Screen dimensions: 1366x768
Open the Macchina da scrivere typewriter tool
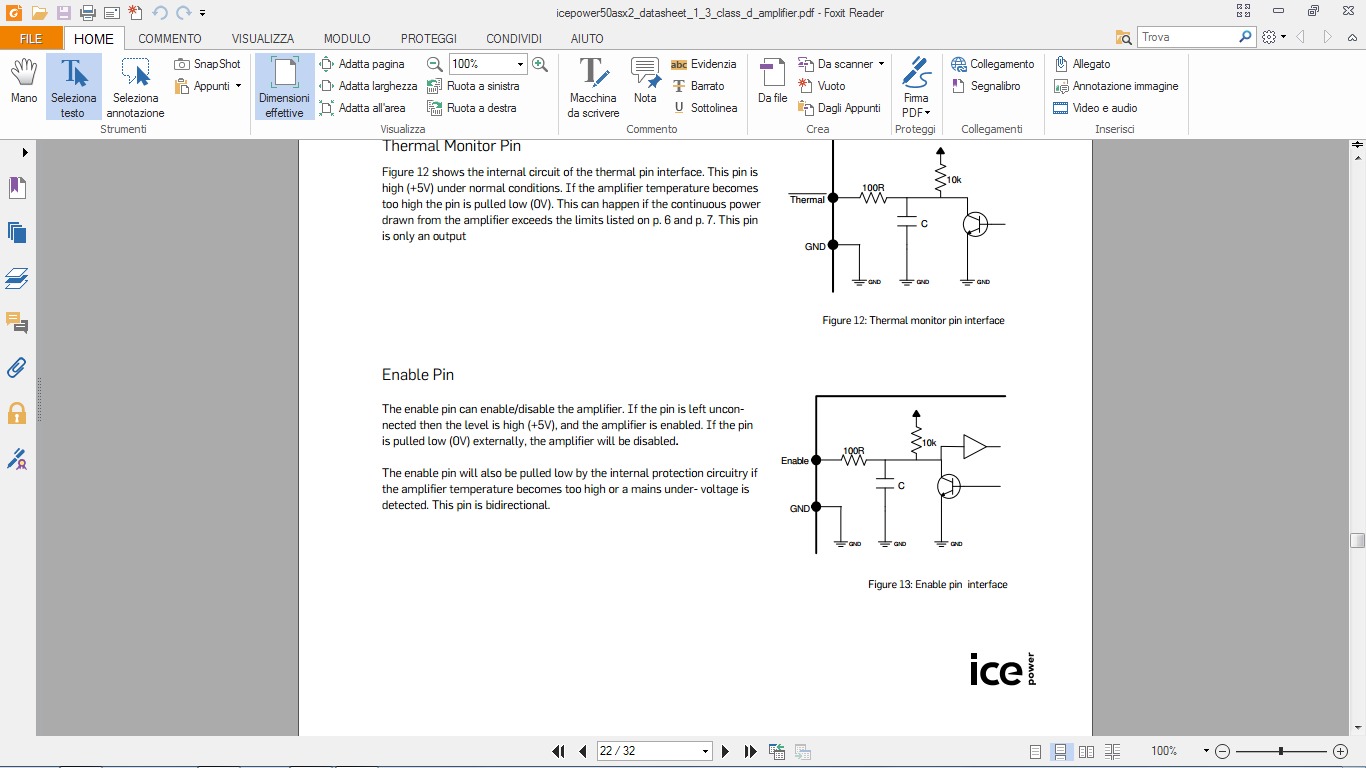[593, 87]
